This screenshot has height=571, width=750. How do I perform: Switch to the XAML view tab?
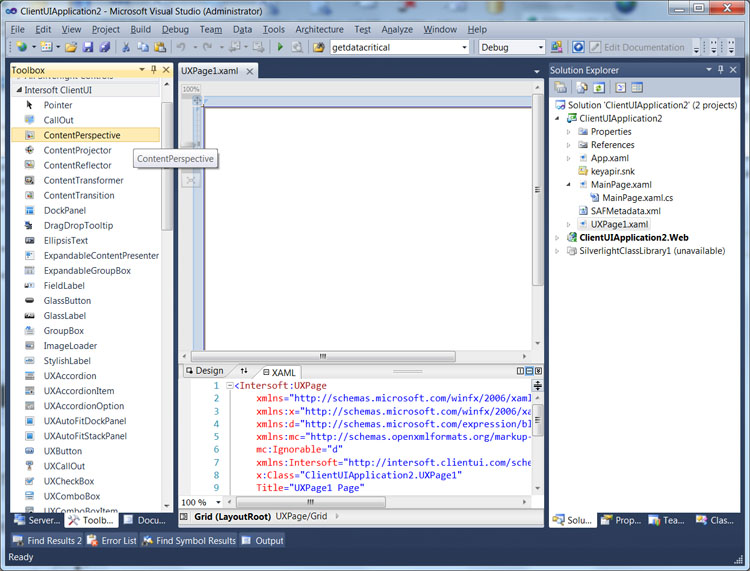pyautogui.click(x=279, y=373)
